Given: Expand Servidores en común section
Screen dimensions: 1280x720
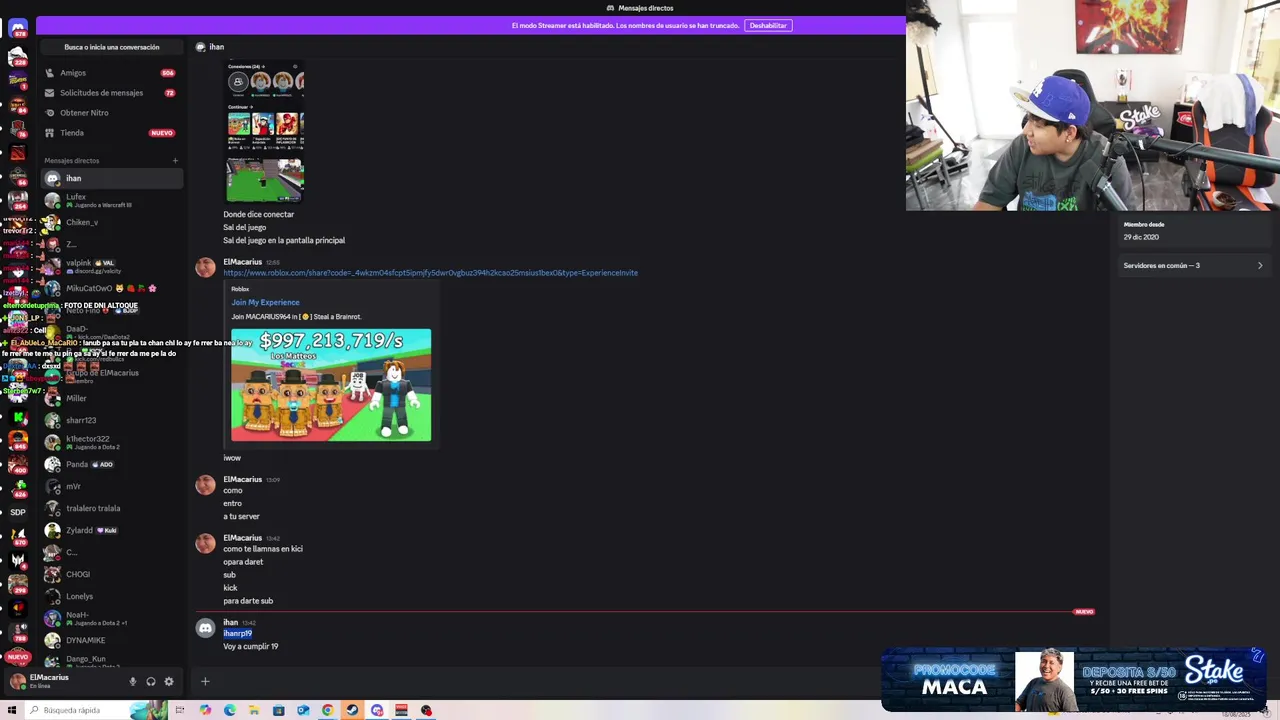Looking at the screenshot, I should pyautogui.click(x=1193, y=266).
